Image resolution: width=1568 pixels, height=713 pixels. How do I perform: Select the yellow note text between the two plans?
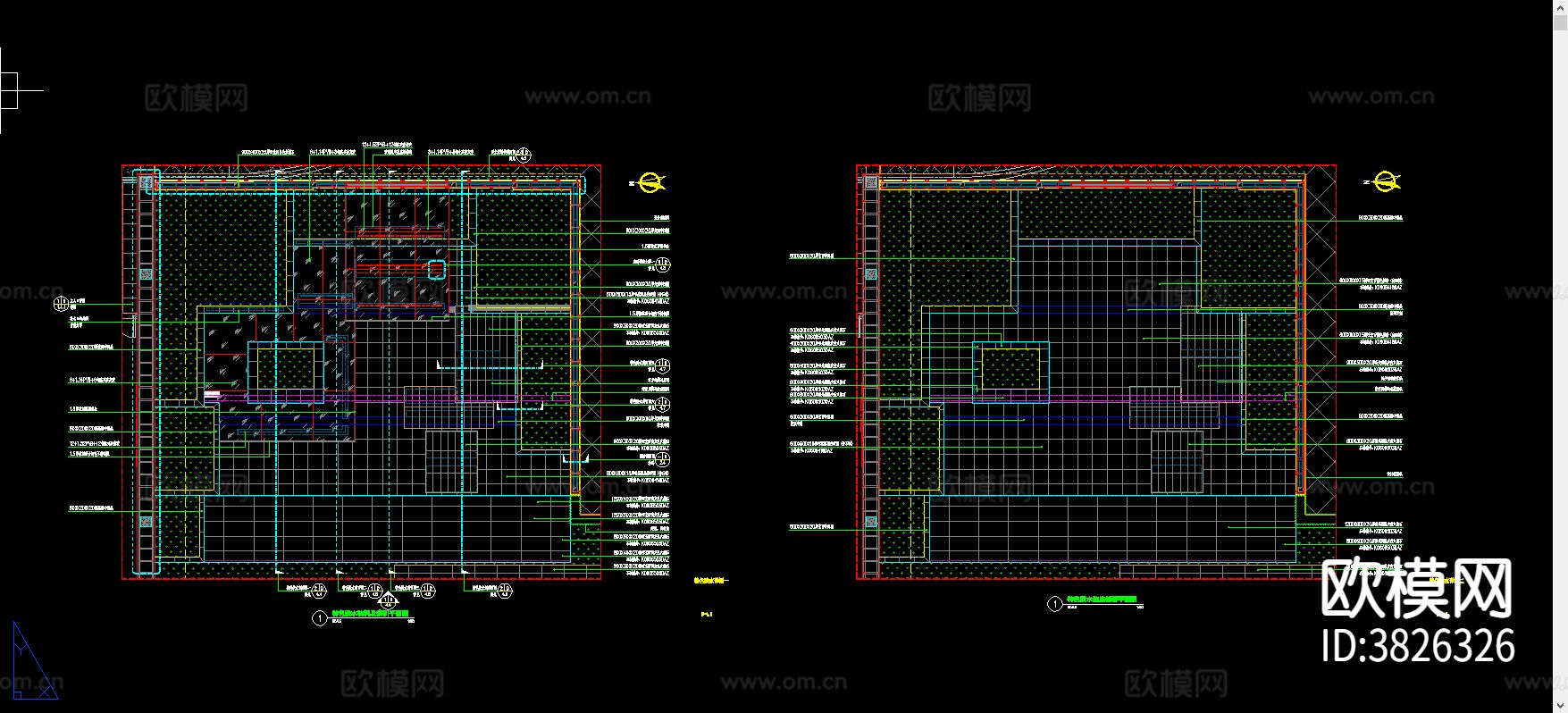point(711,580)
